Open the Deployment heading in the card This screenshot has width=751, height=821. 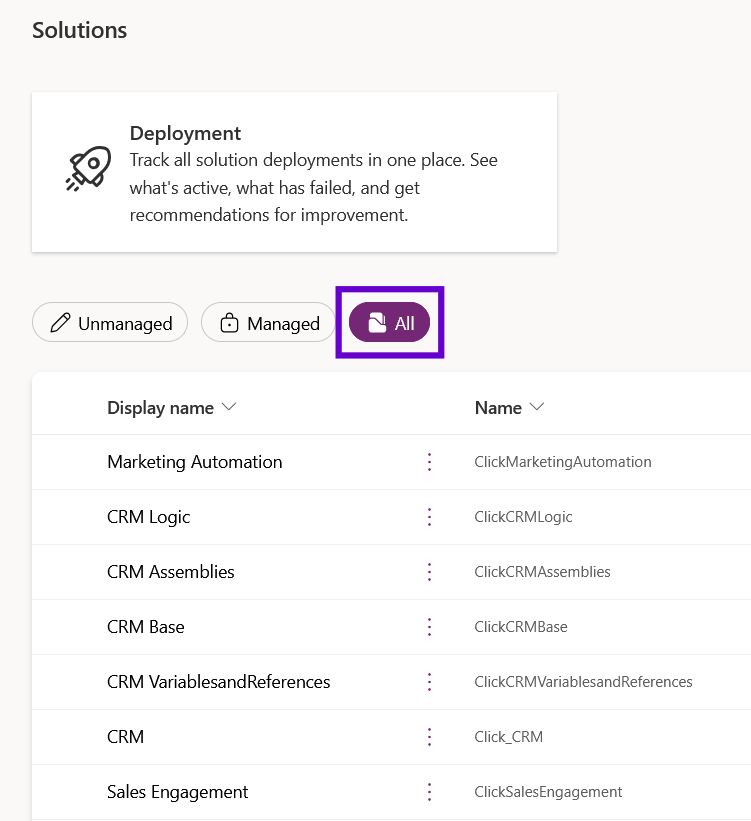click(x=185, y=133)
